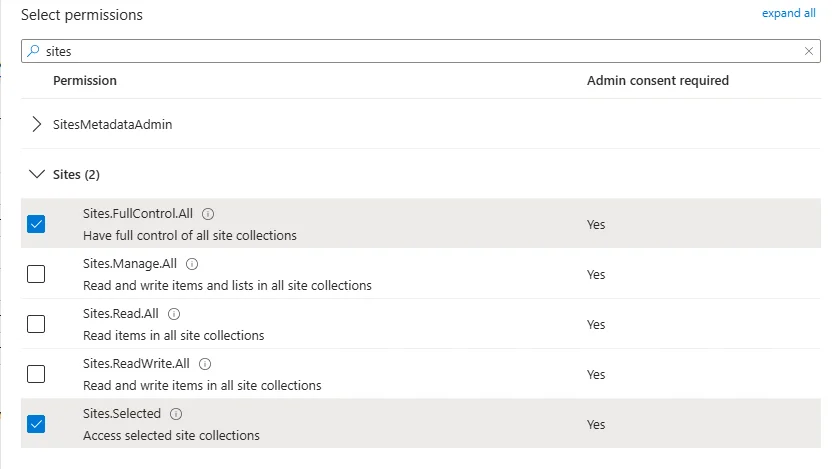Viewport: 840px width, 469px height.
Task: Collapse the Sites (2) group
Action: pyautogui.click(x=36, y=174)
